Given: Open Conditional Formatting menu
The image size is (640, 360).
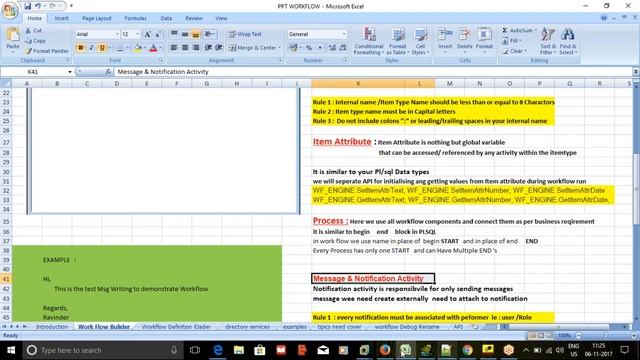Looking at the screenshot, I should click(369, 41).
